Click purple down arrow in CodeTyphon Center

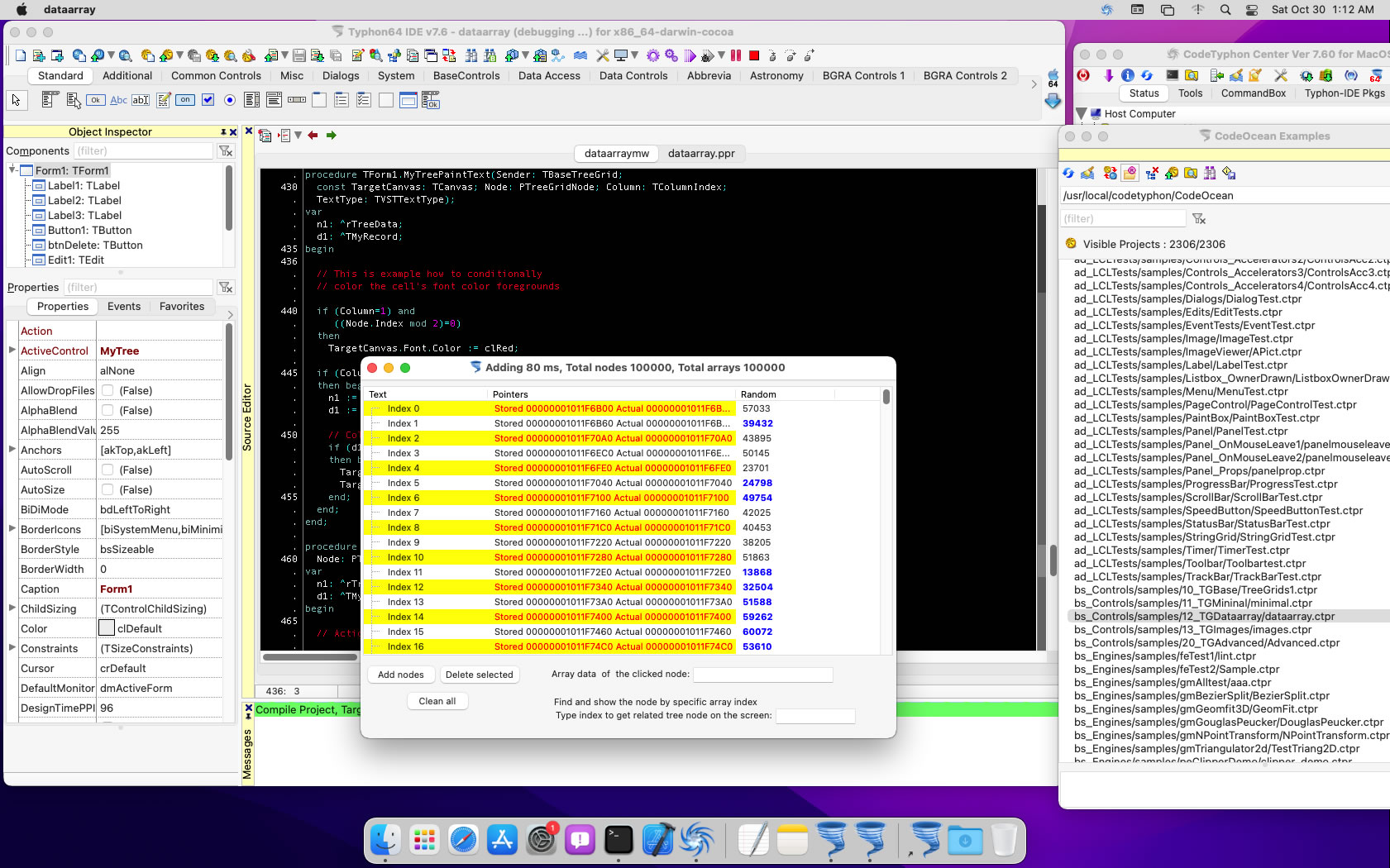(1108, 75)
